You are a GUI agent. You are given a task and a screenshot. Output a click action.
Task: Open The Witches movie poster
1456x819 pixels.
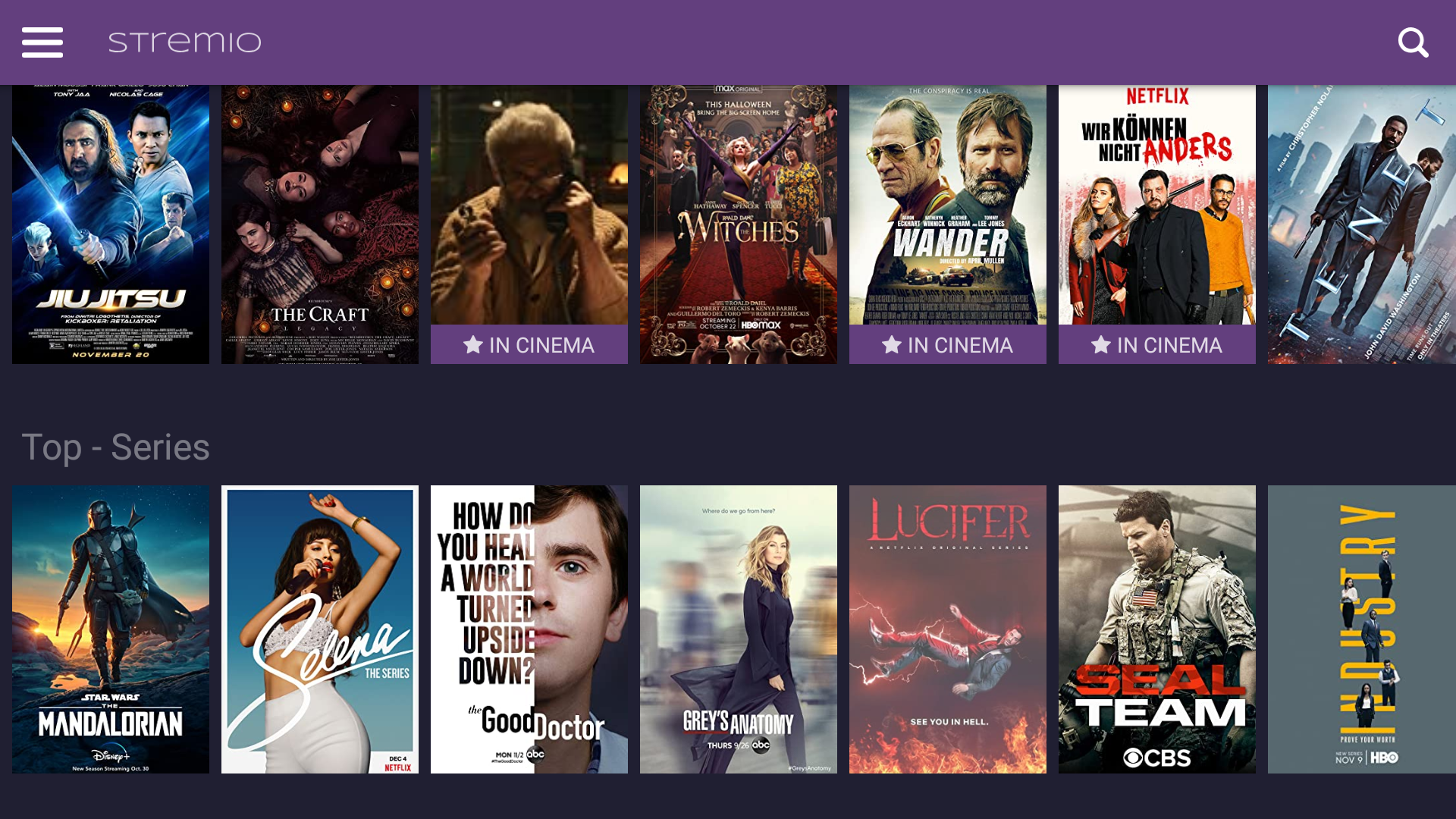point(739,224)
